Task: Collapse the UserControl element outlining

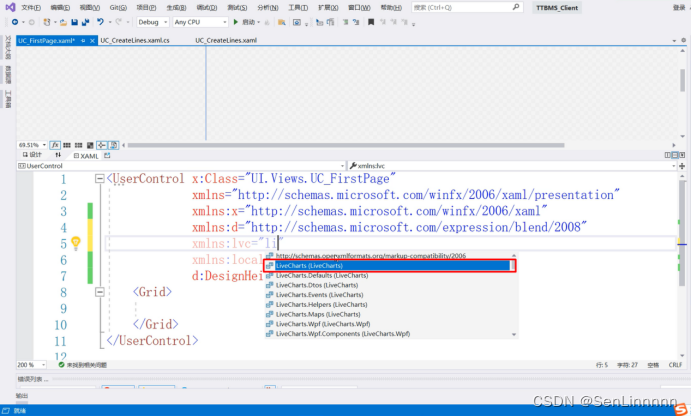Action: tap(100, 178)
